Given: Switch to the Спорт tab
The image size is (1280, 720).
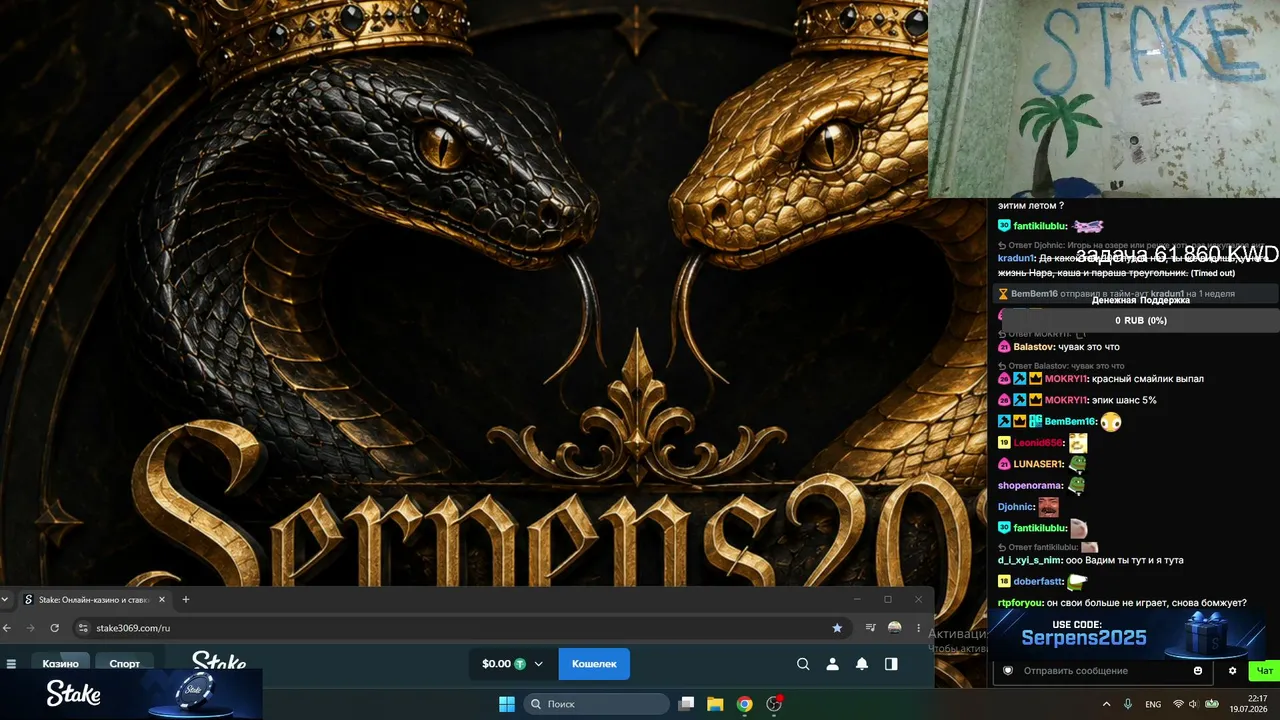Looking at the screenshot, I should click(x=125, y=664).
